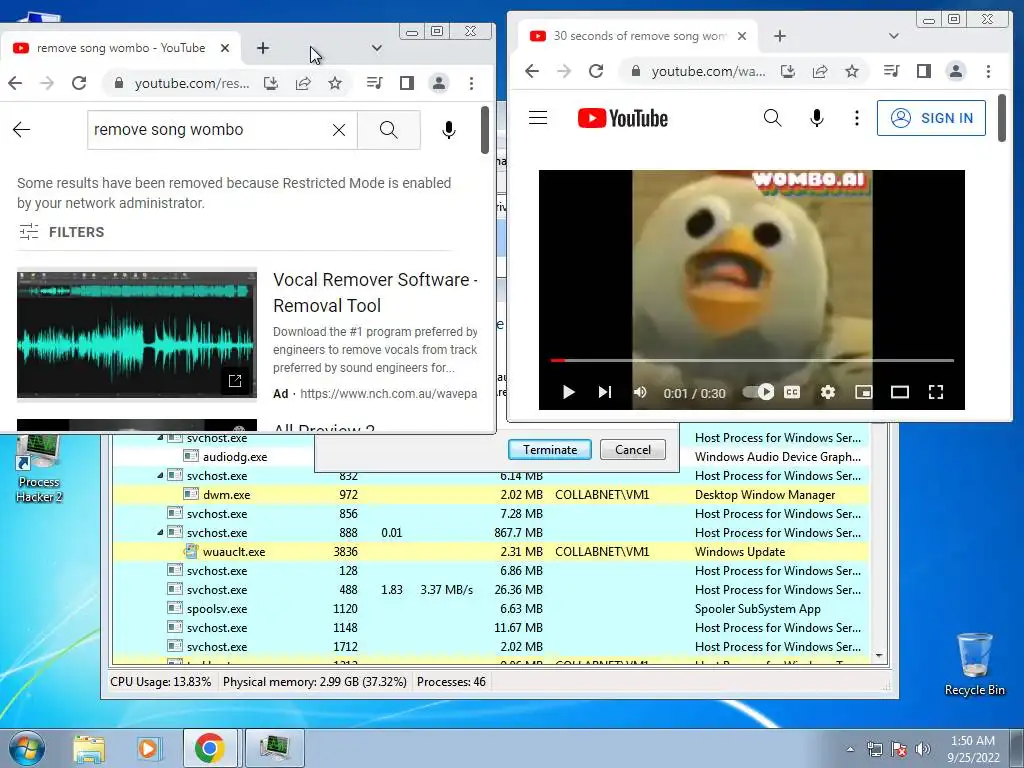The width and height of the screenshot is (1024, 768).
Task: Select the 'remove song wombo - YouTube' tab
Action: [x=120, y=48]
